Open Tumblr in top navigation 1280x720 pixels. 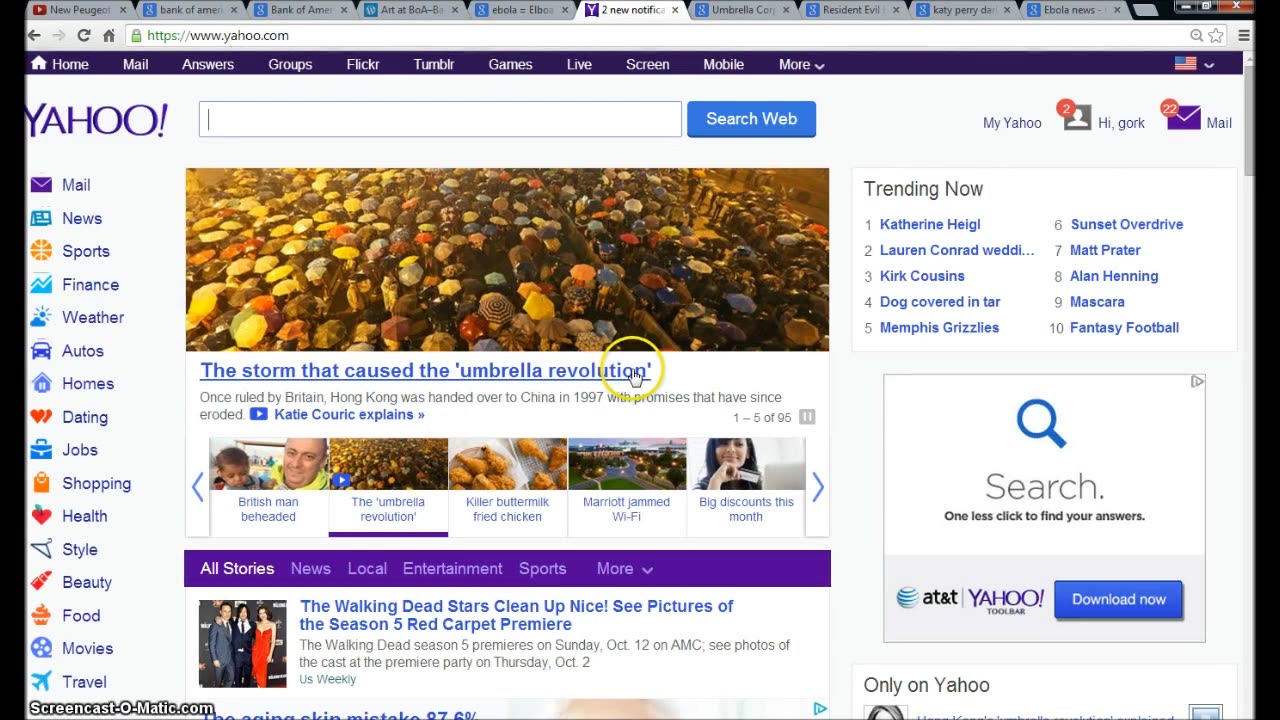pos(434,64)
